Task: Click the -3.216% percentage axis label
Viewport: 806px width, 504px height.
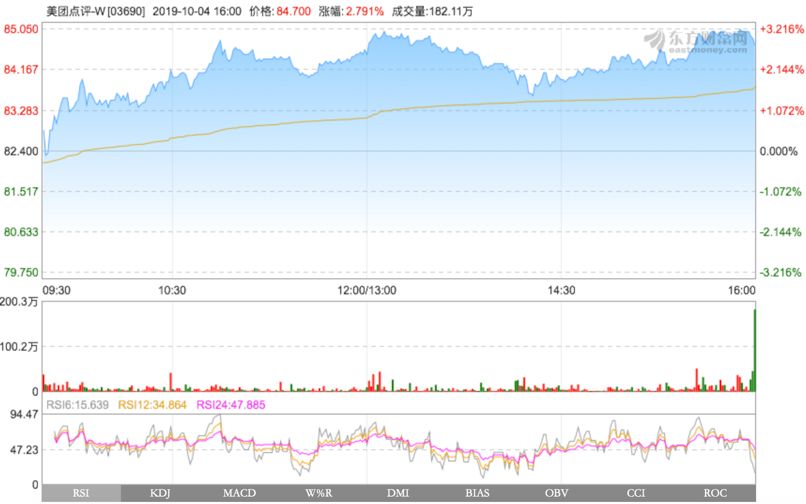Action: pos(781,272)
